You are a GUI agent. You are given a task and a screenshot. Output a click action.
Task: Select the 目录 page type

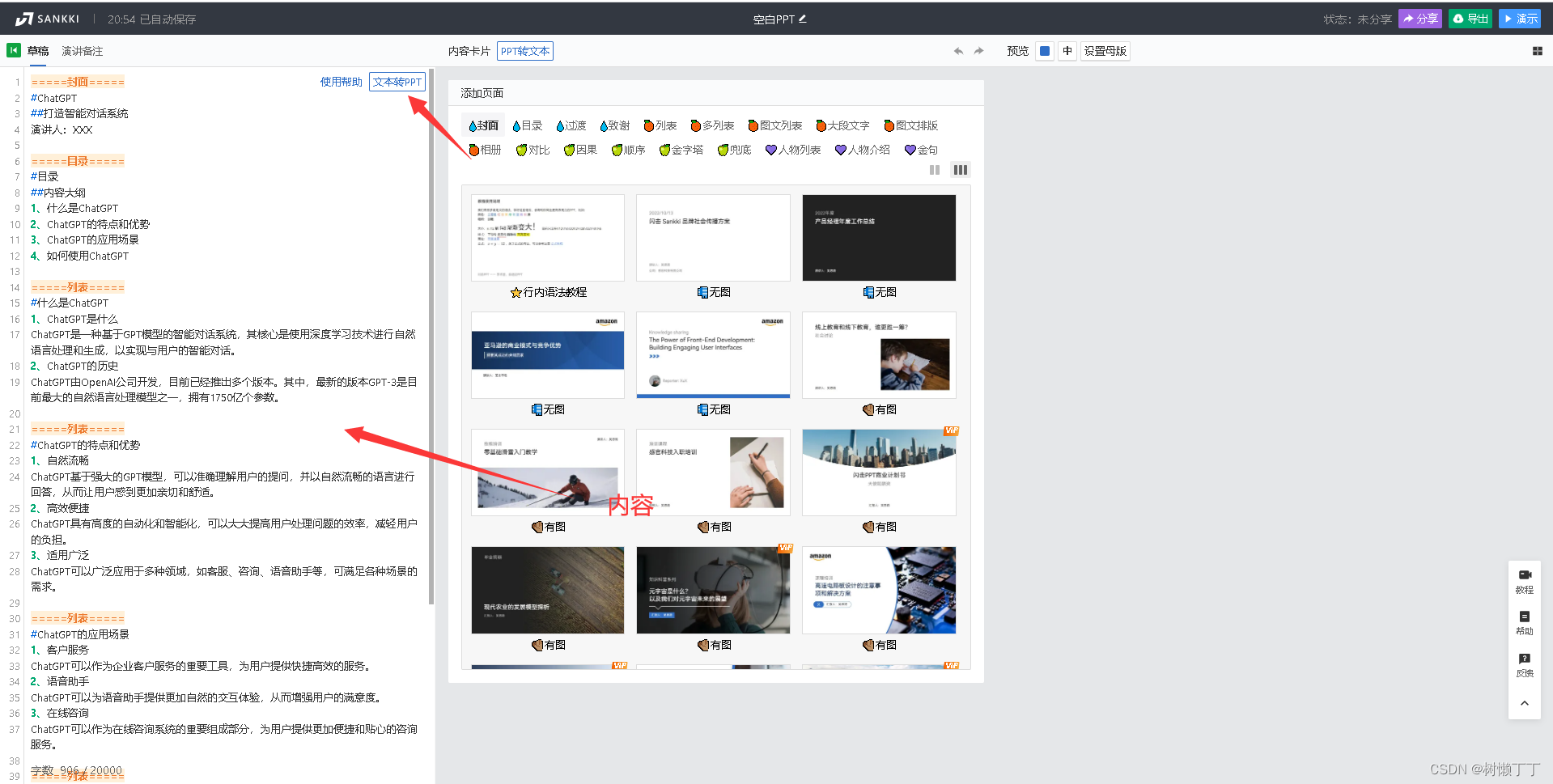pyautogui.click(x=528, y=125)
